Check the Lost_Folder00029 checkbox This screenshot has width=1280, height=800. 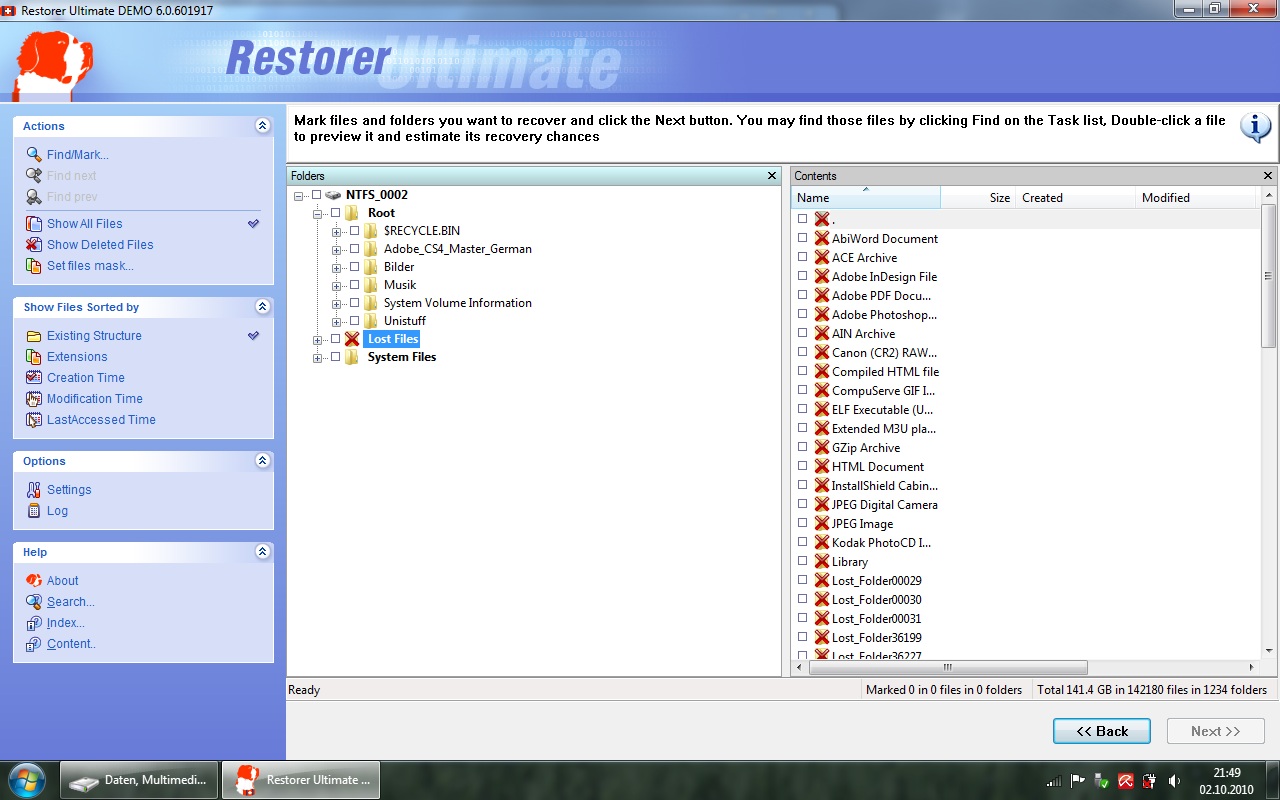(x=803, y=580)
